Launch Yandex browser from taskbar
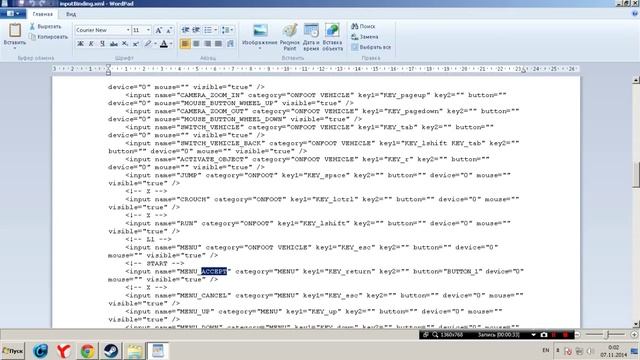640x360 pixels. tap(64, 351)
